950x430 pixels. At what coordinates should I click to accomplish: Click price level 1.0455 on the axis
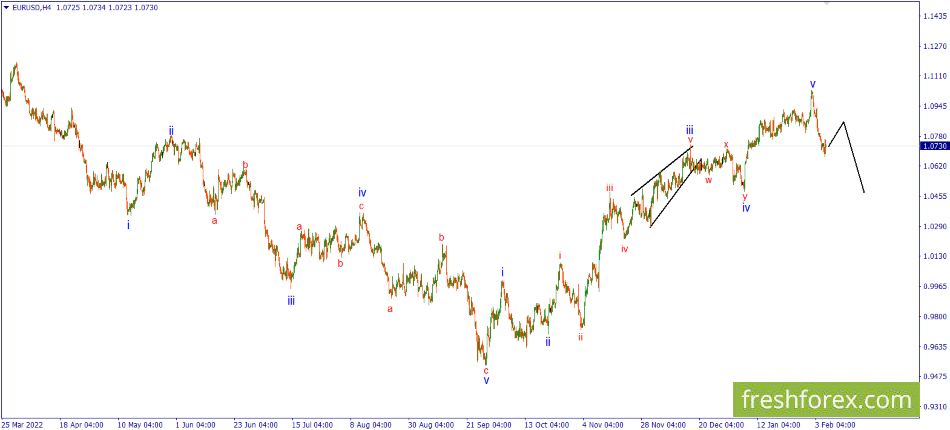(x=934, y=196)
